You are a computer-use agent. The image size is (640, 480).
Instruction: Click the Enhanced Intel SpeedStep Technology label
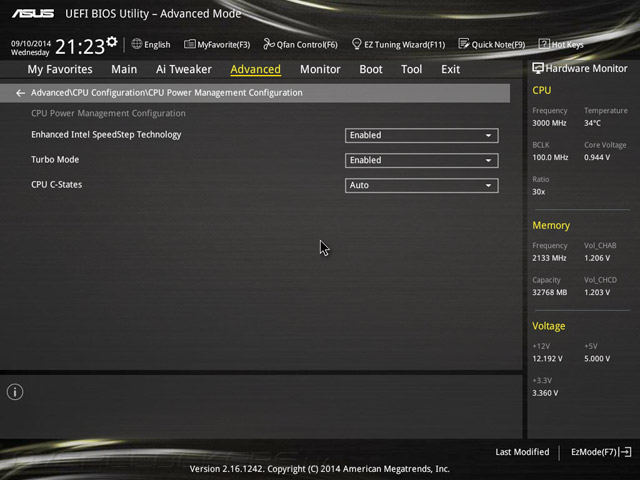pos(106,135)
